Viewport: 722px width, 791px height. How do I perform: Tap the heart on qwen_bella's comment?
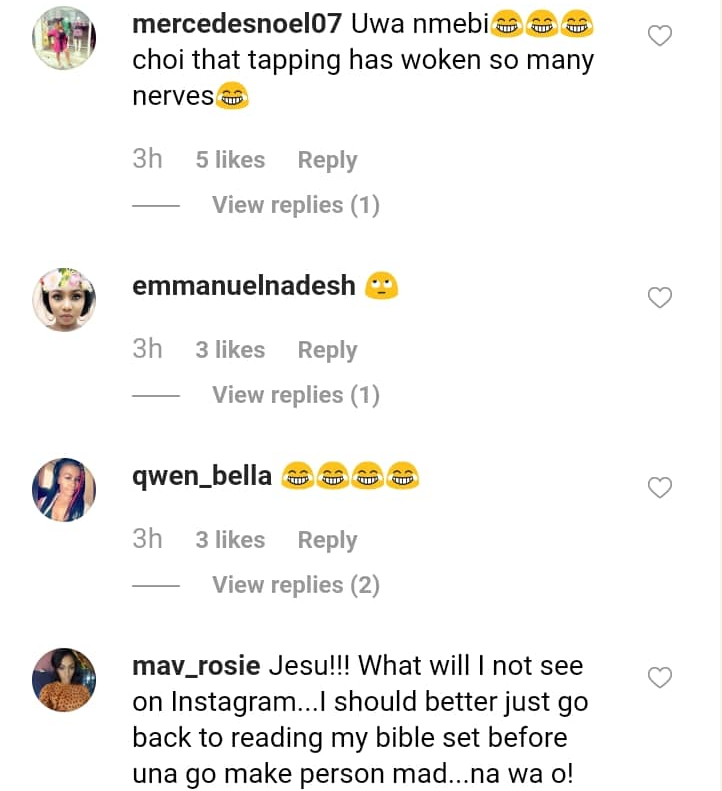pos(660,488)
